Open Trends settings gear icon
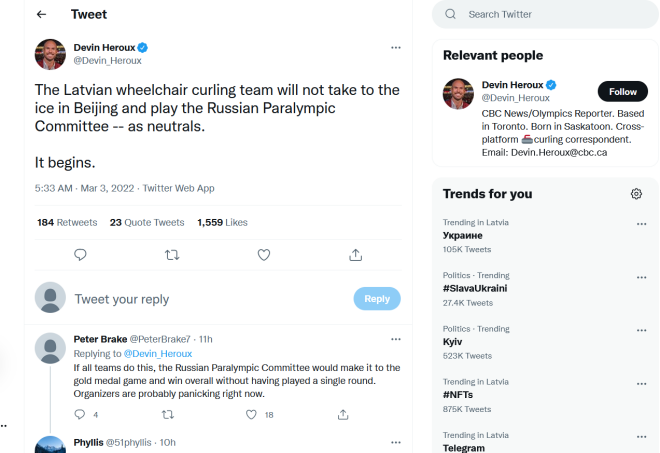 pyautogui.click(x=636, y=194)
